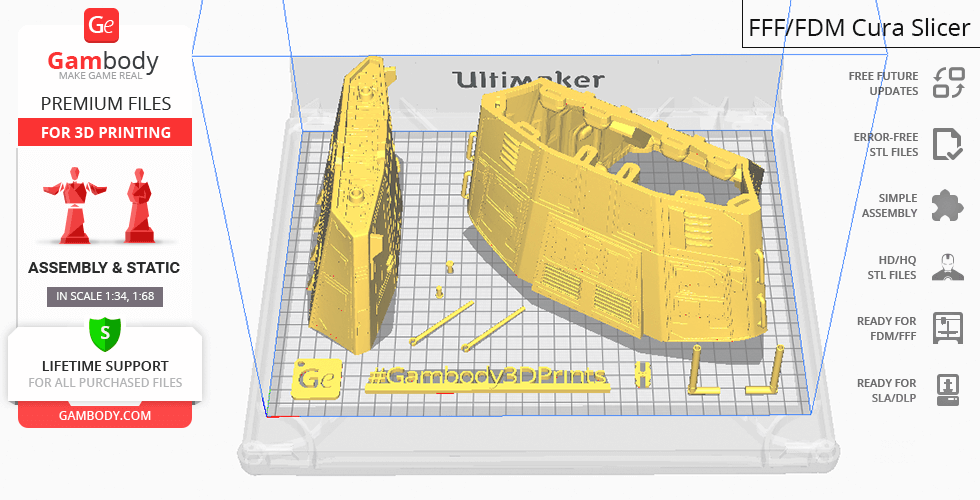Click the error-free STL files checkmark icon
The width and height of the screenshot is (980, 500).
947,144
